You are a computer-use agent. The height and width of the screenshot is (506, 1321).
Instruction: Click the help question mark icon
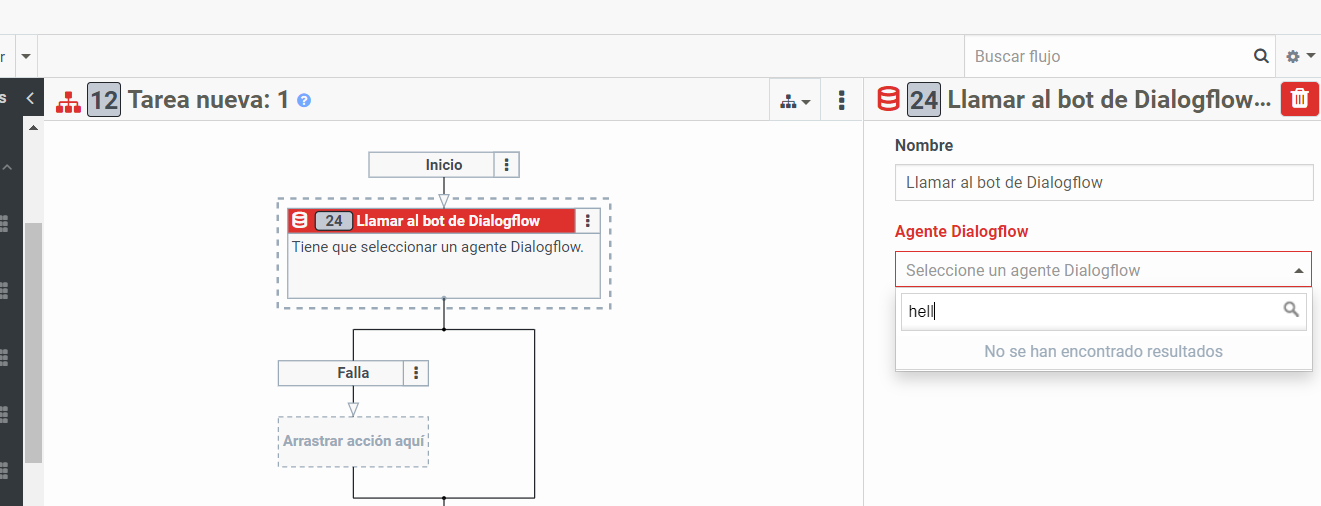tap(304, 101)
